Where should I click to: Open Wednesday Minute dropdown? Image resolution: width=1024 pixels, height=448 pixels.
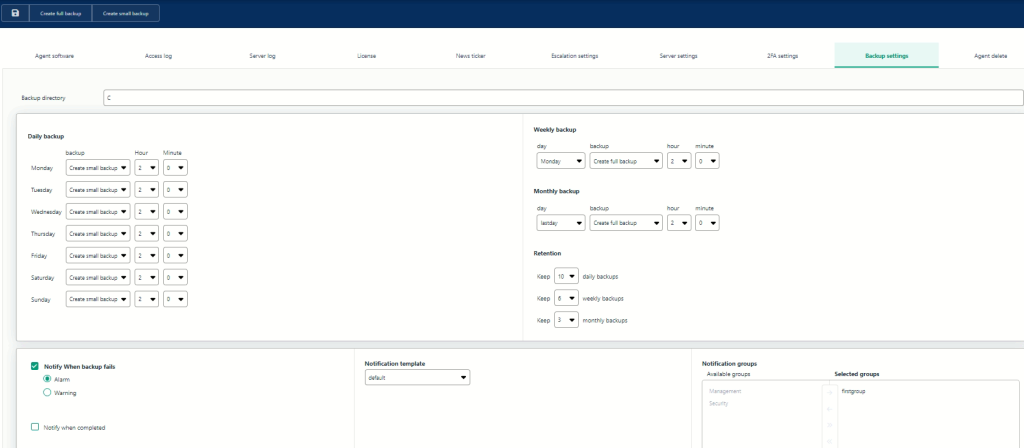coord(176,212)
